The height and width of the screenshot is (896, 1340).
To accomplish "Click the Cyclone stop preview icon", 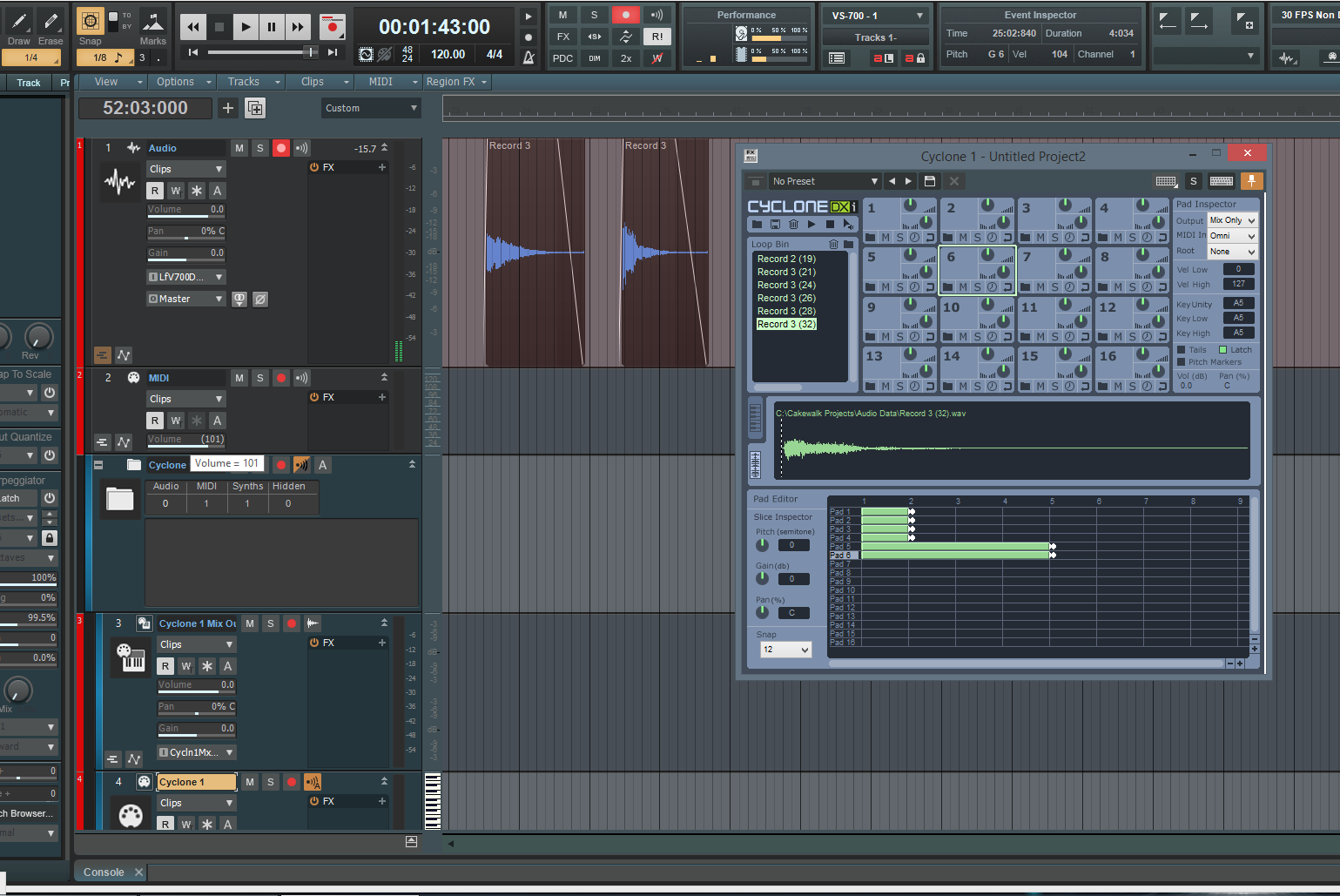I will [x=830, y=225].
